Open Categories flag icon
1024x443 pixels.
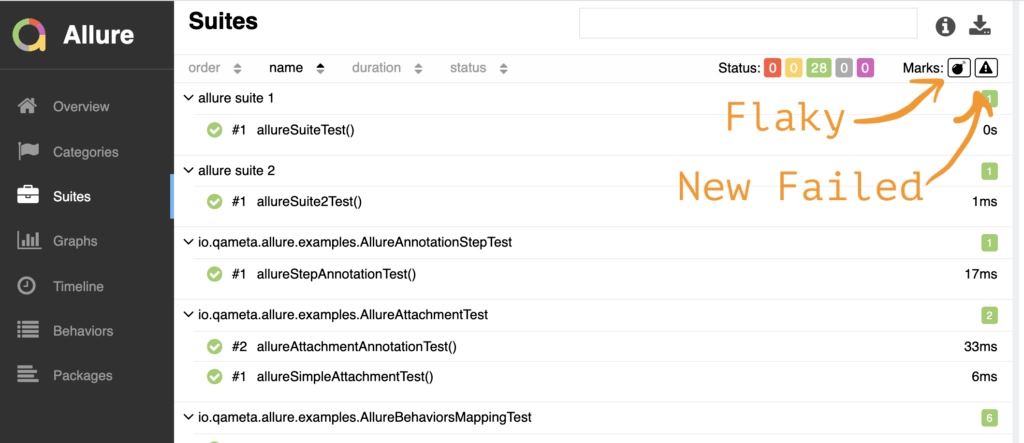pos(28,152)
